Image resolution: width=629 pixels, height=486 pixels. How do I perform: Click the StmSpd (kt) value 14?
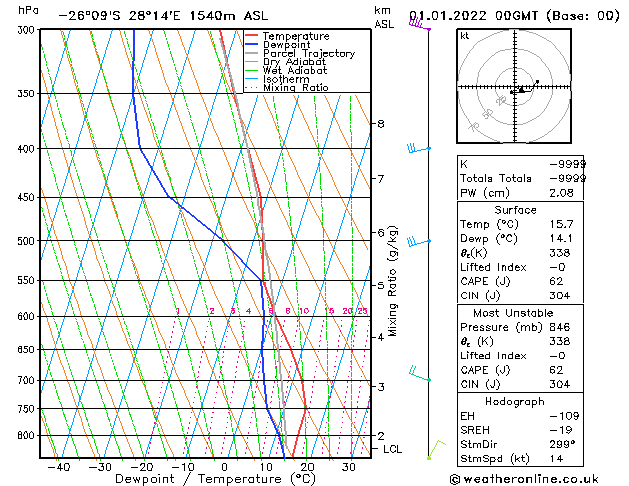[556, 459]
